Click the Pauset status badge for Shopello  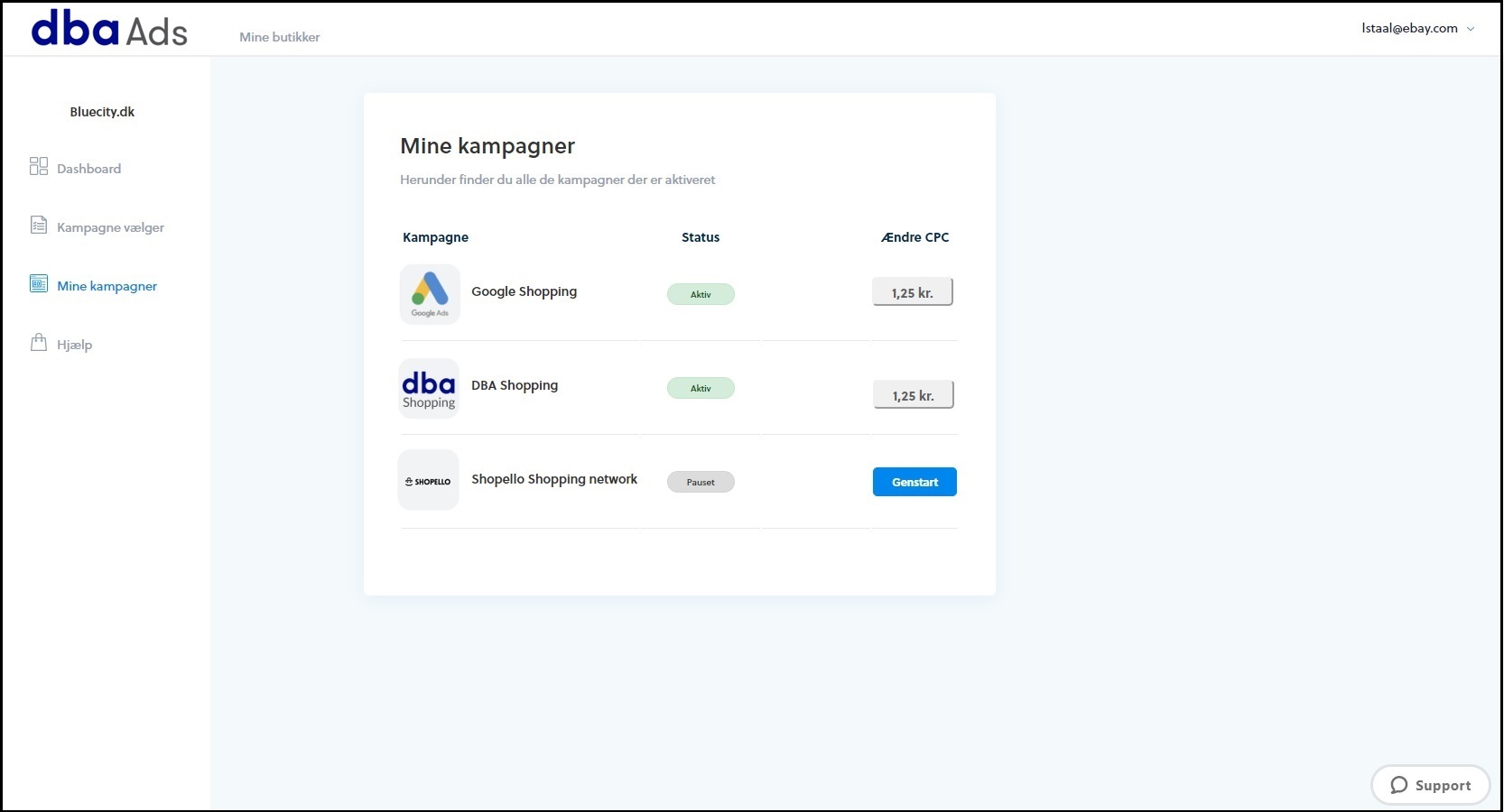point(701,482)
